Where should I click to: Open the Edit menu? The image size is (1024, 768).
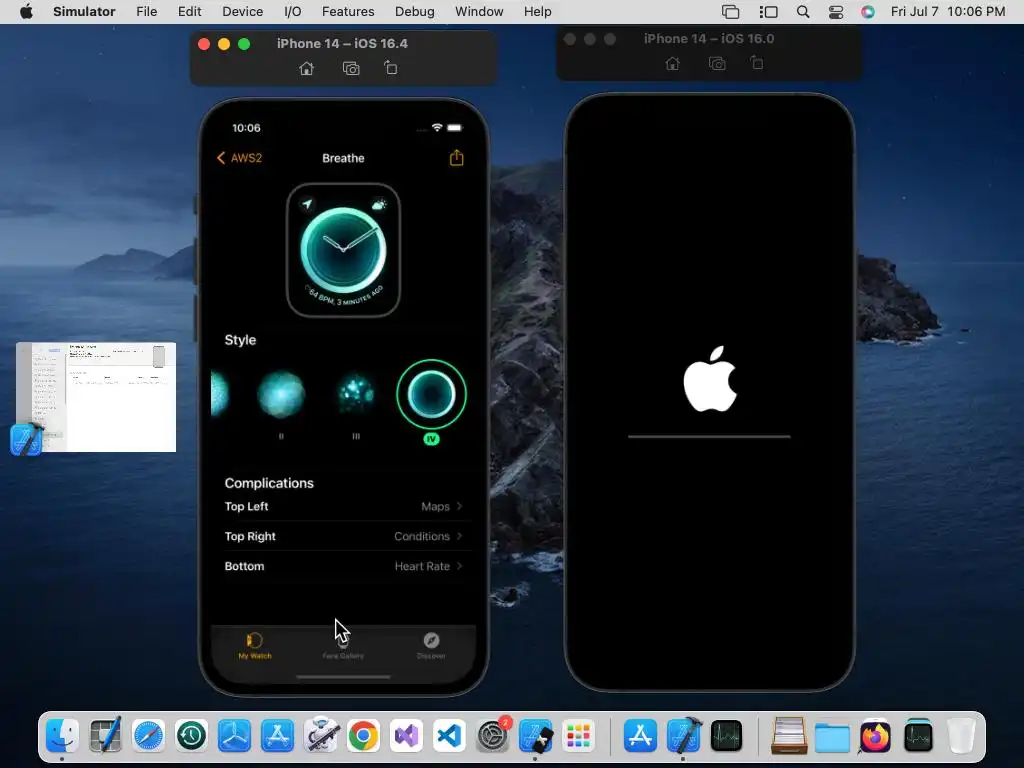click(x=189, y=12)
